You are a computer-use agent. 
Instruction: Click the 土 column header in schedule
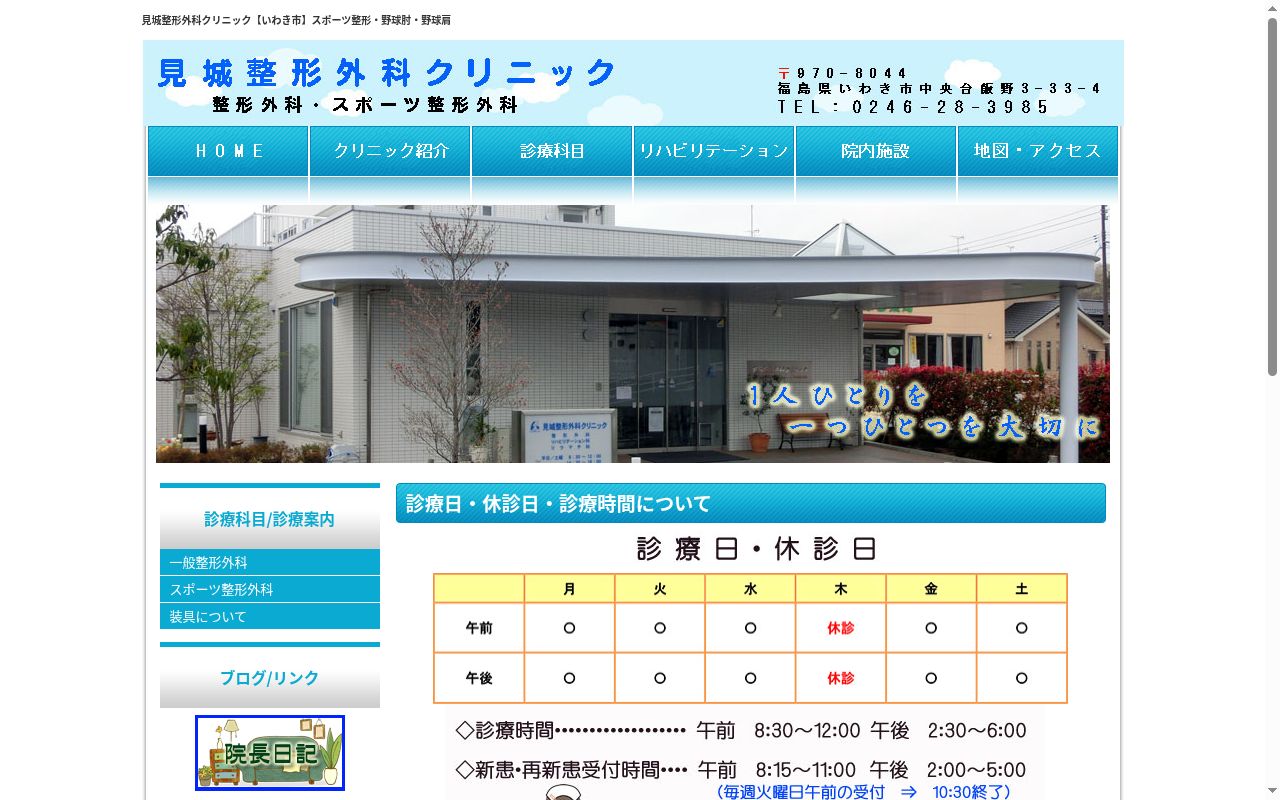(x=1022, y=589)
